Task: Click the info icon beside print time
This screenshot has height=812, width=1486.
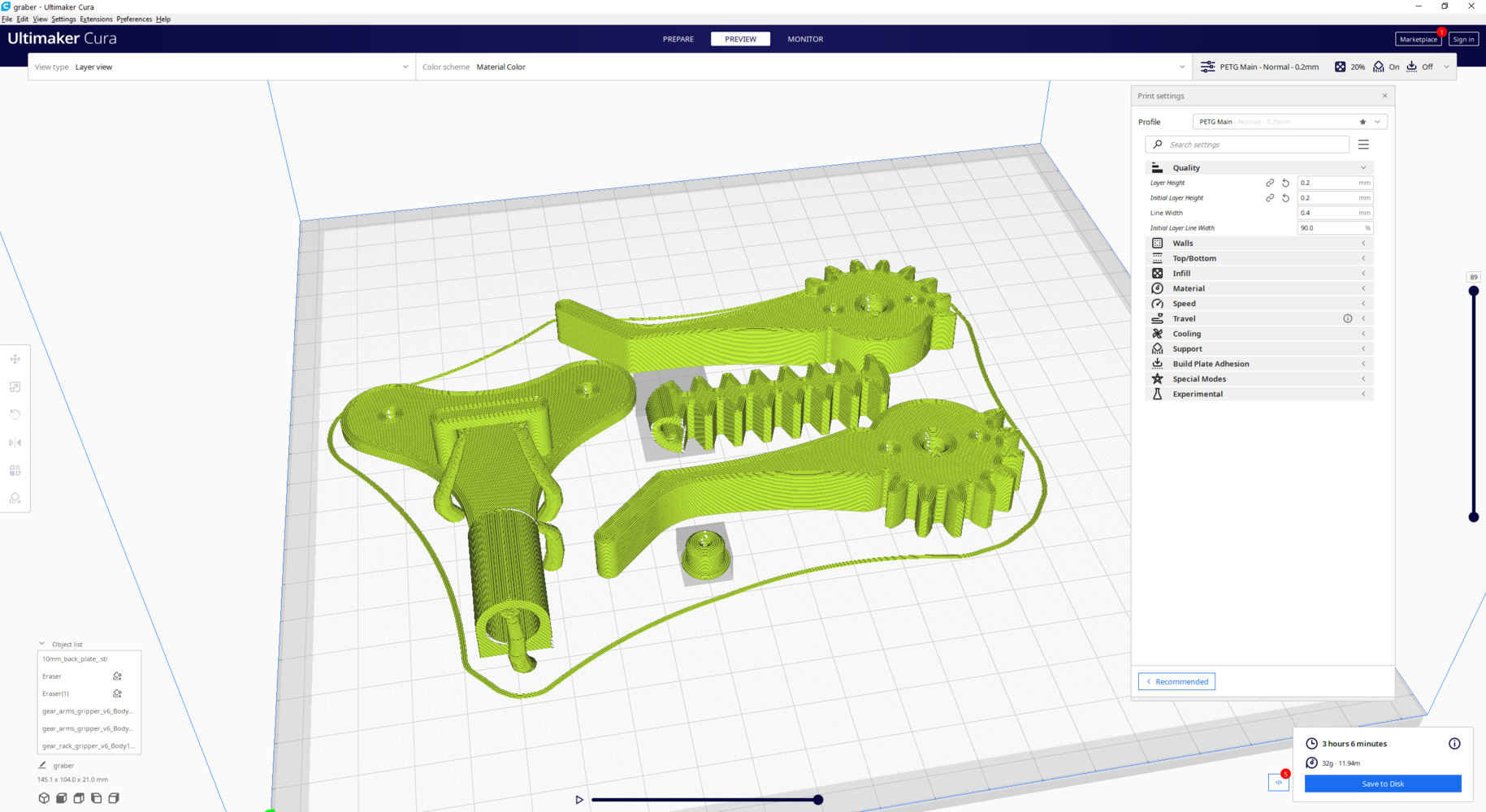Action: tap(1454, 744)
